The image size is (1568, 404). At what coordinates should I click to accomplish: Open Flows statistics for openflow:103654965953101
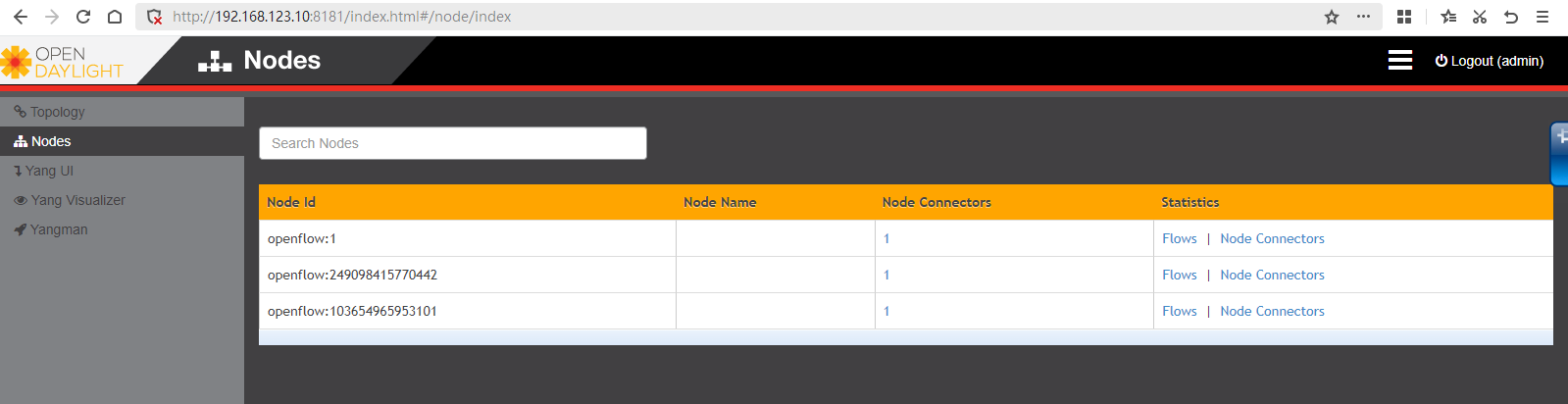(x=1180, y=311)
